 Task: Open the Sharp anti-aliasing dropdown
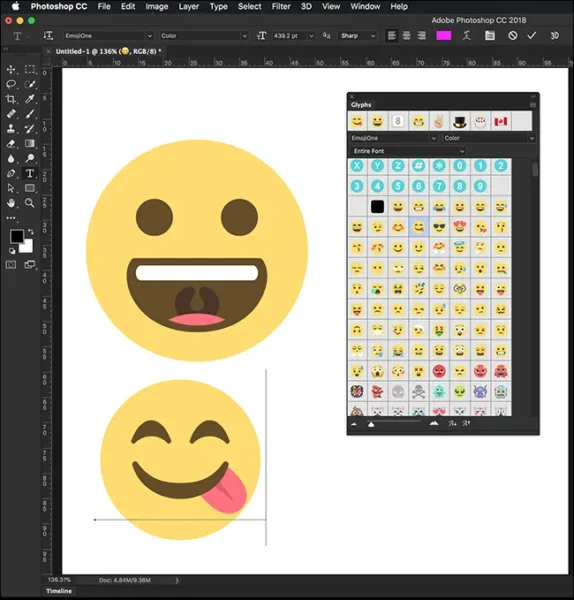[x=358, y=36]
